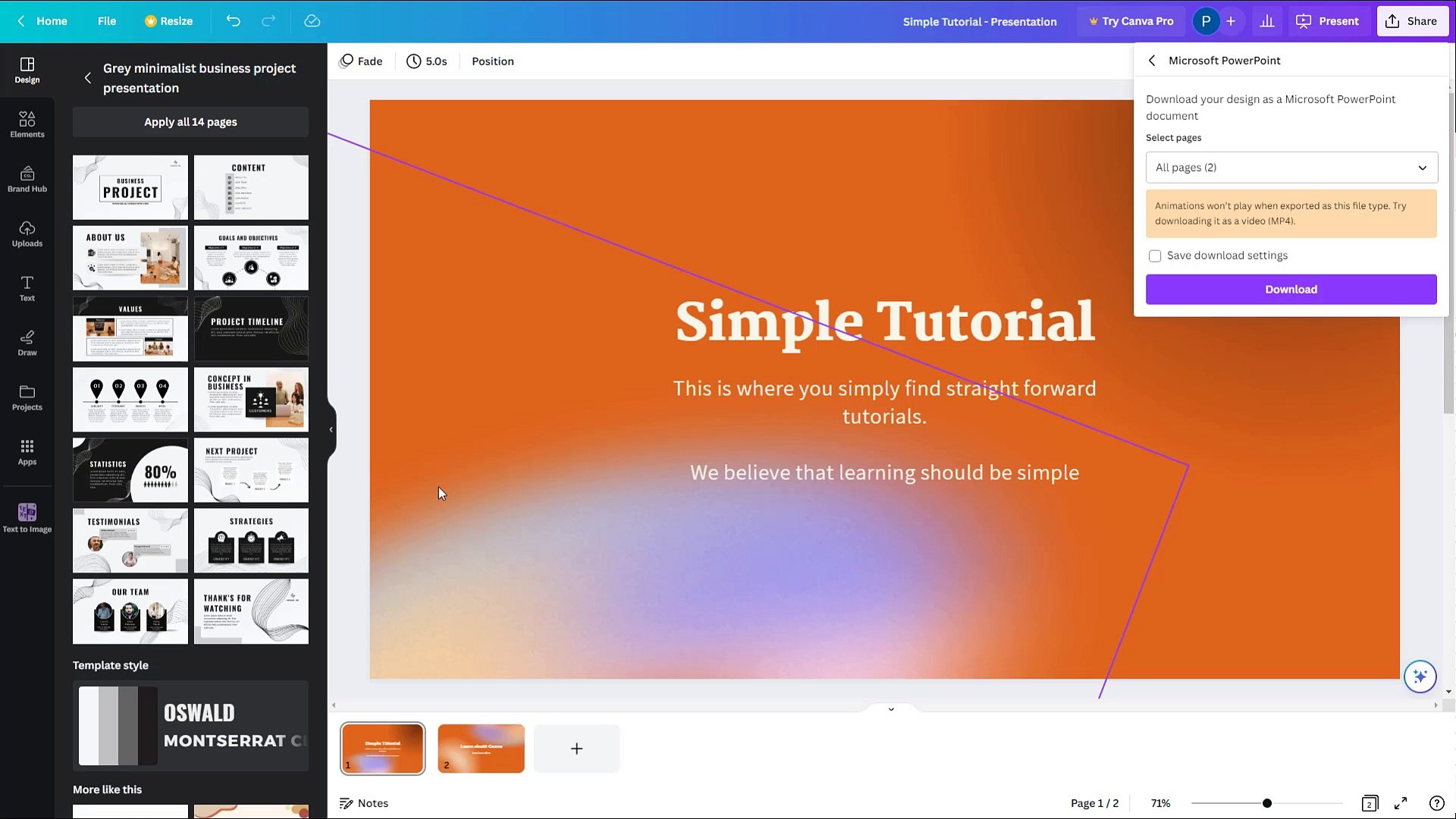Enable Save download settings
The height and width of the screenshot is (819, 1456).
point(1155,256)
